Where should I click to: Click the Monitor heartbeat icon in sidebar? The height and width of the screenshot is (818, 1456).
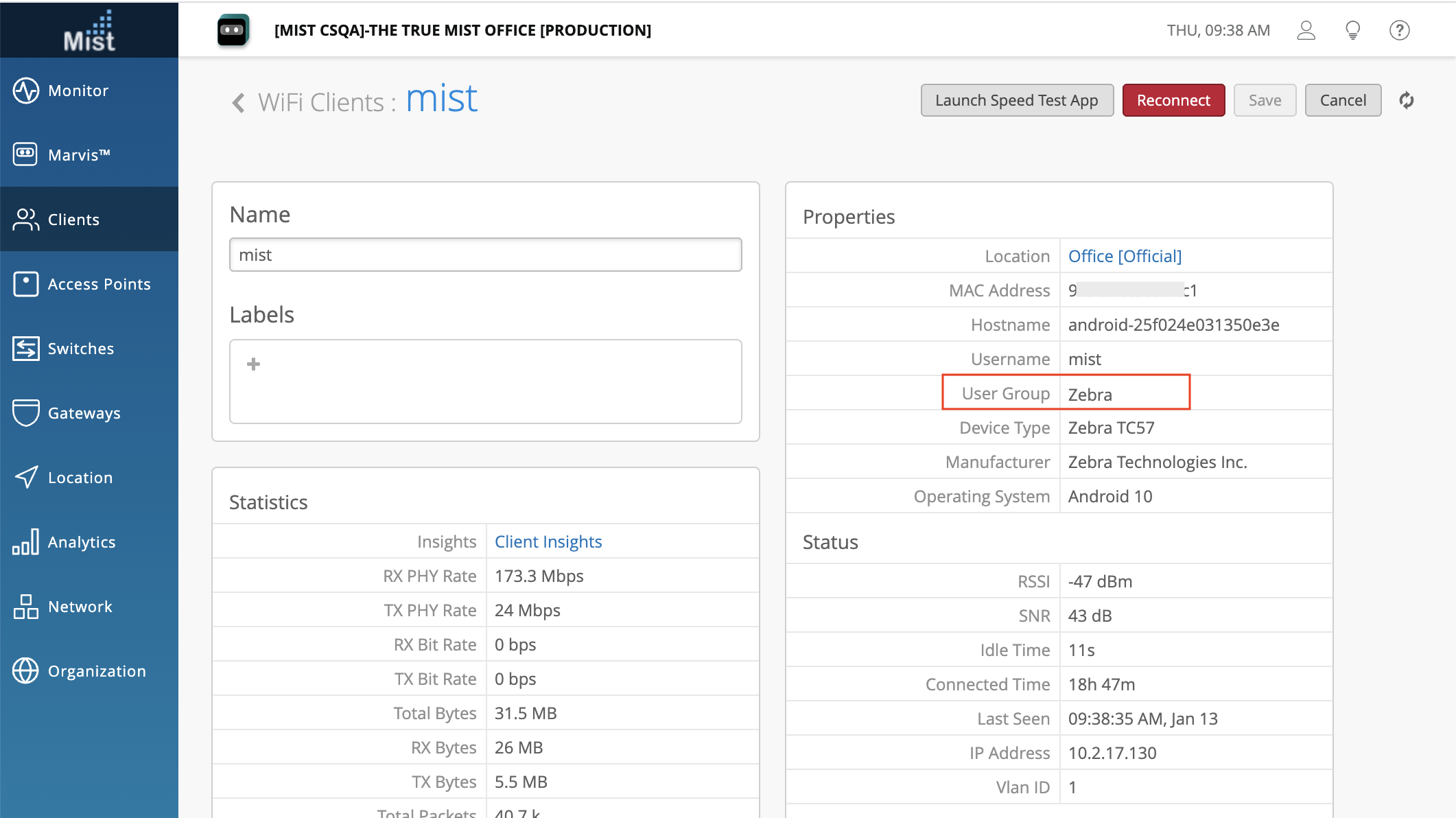26,91
